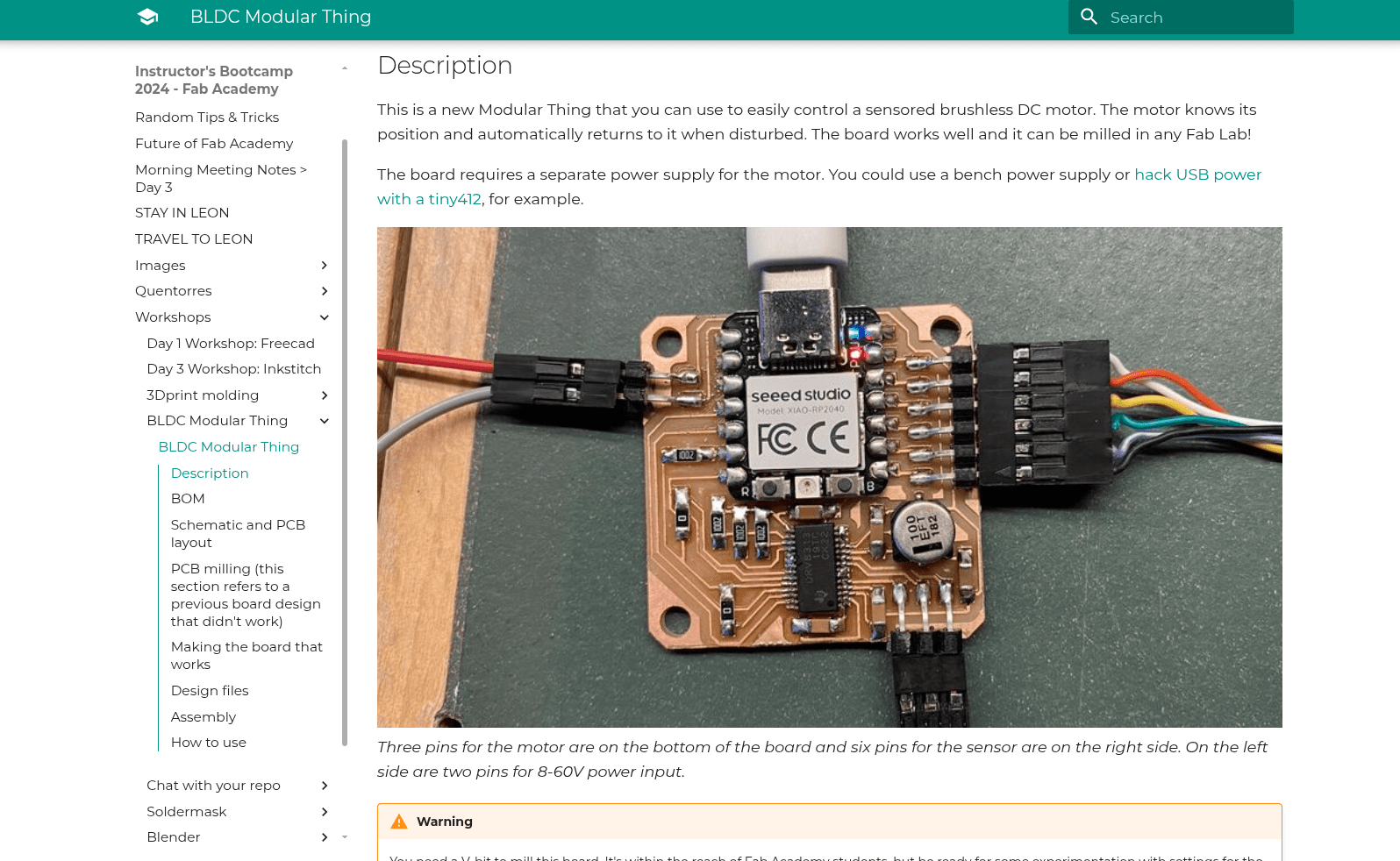1400x861 pixels.
Task: Click the BLDC board photo
Action: [829, 477]
